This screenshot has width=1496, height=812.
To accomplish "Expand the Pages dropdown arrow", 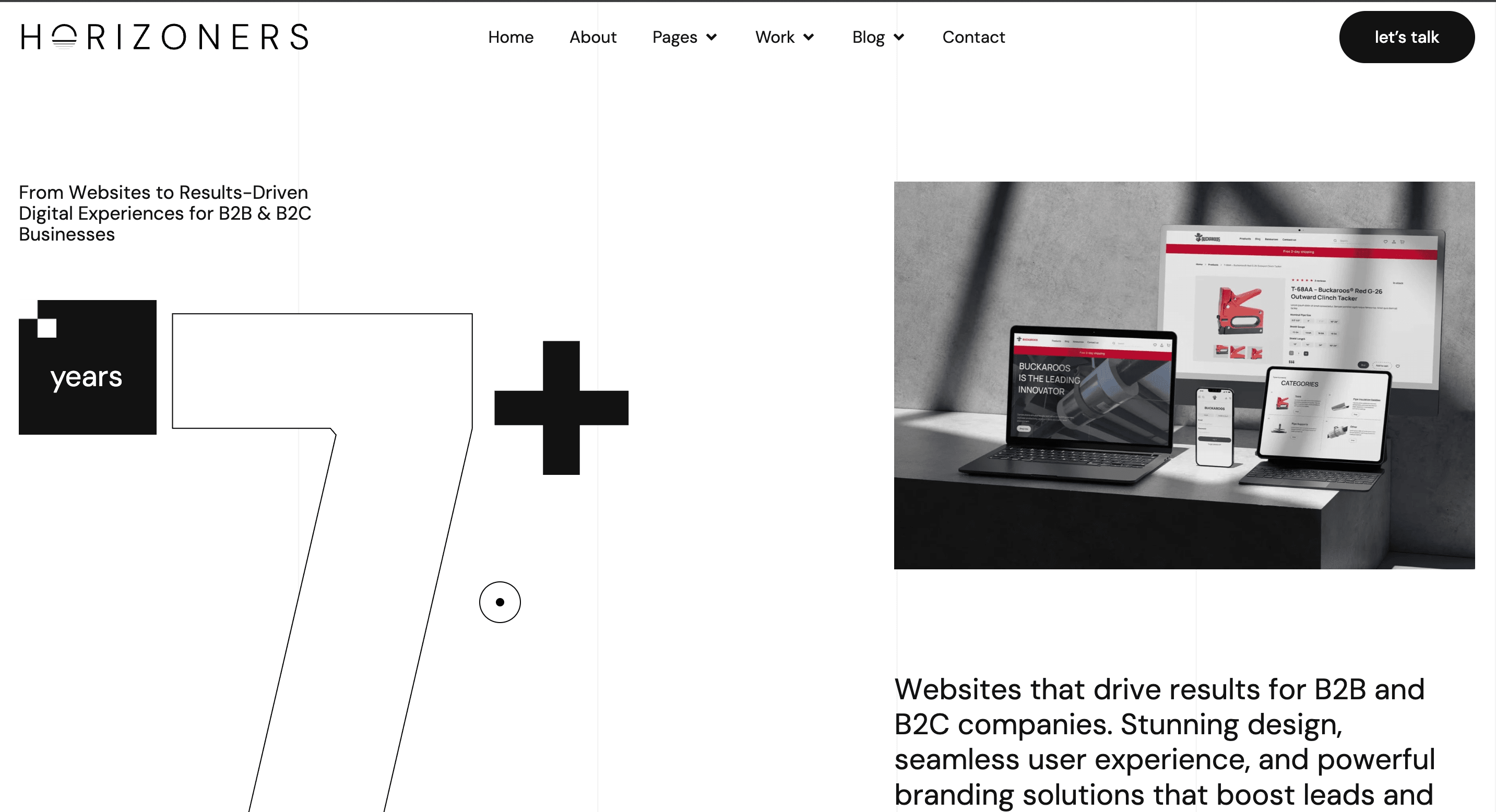I will point(711,38).
